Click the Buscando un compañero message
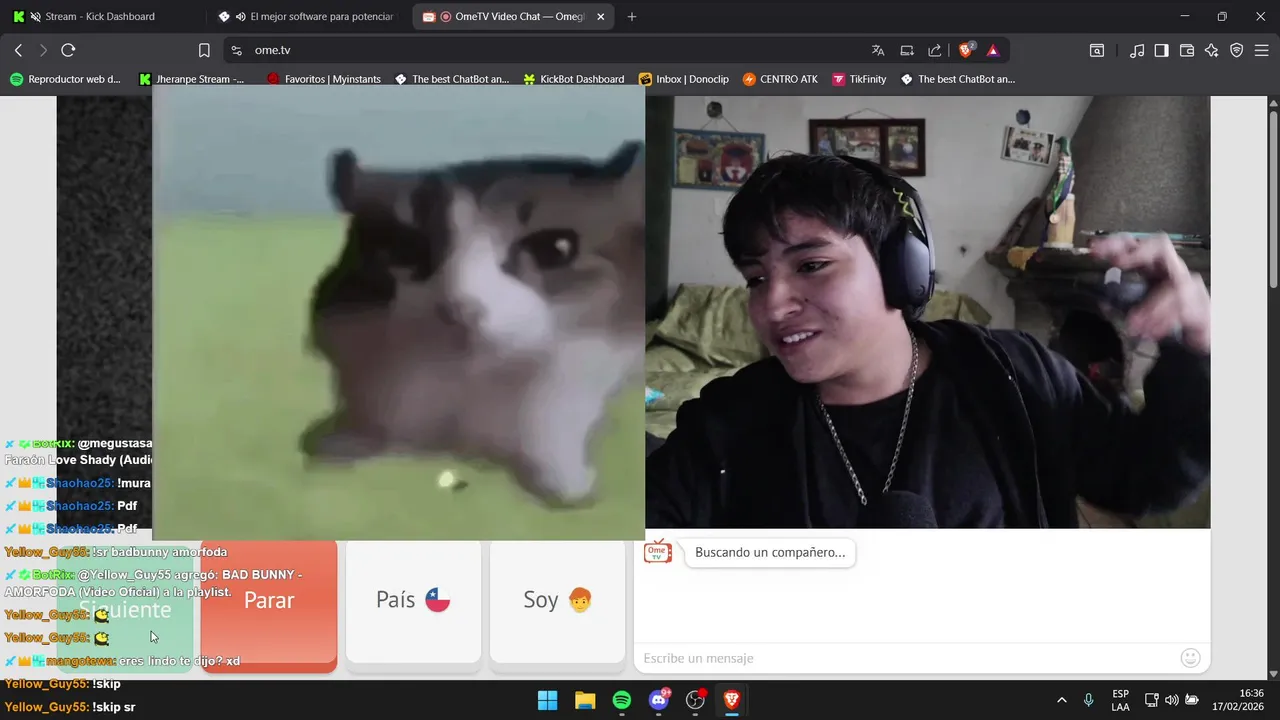 [x=770, y=552]
